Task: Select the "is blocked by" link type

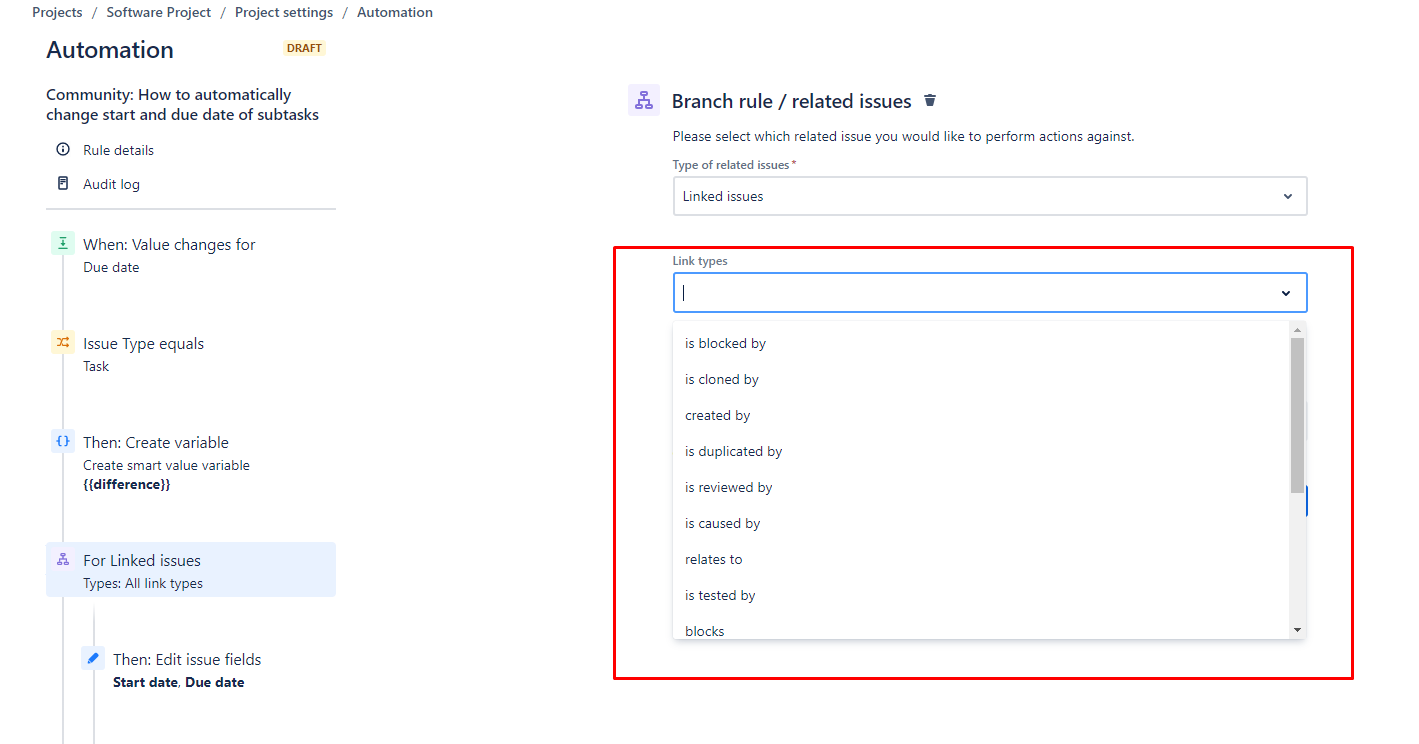Action: pos(725,343)
